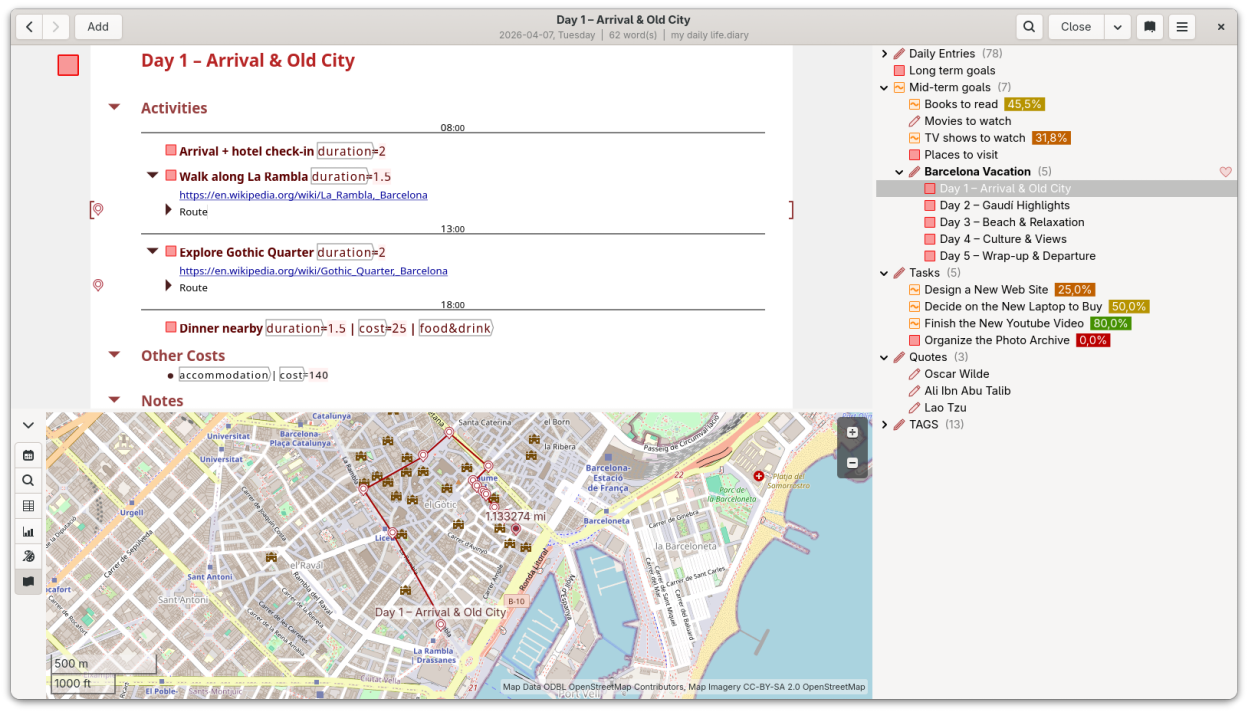Open the chart panel
Screen dimensions: 1248x712
(28, 531)
